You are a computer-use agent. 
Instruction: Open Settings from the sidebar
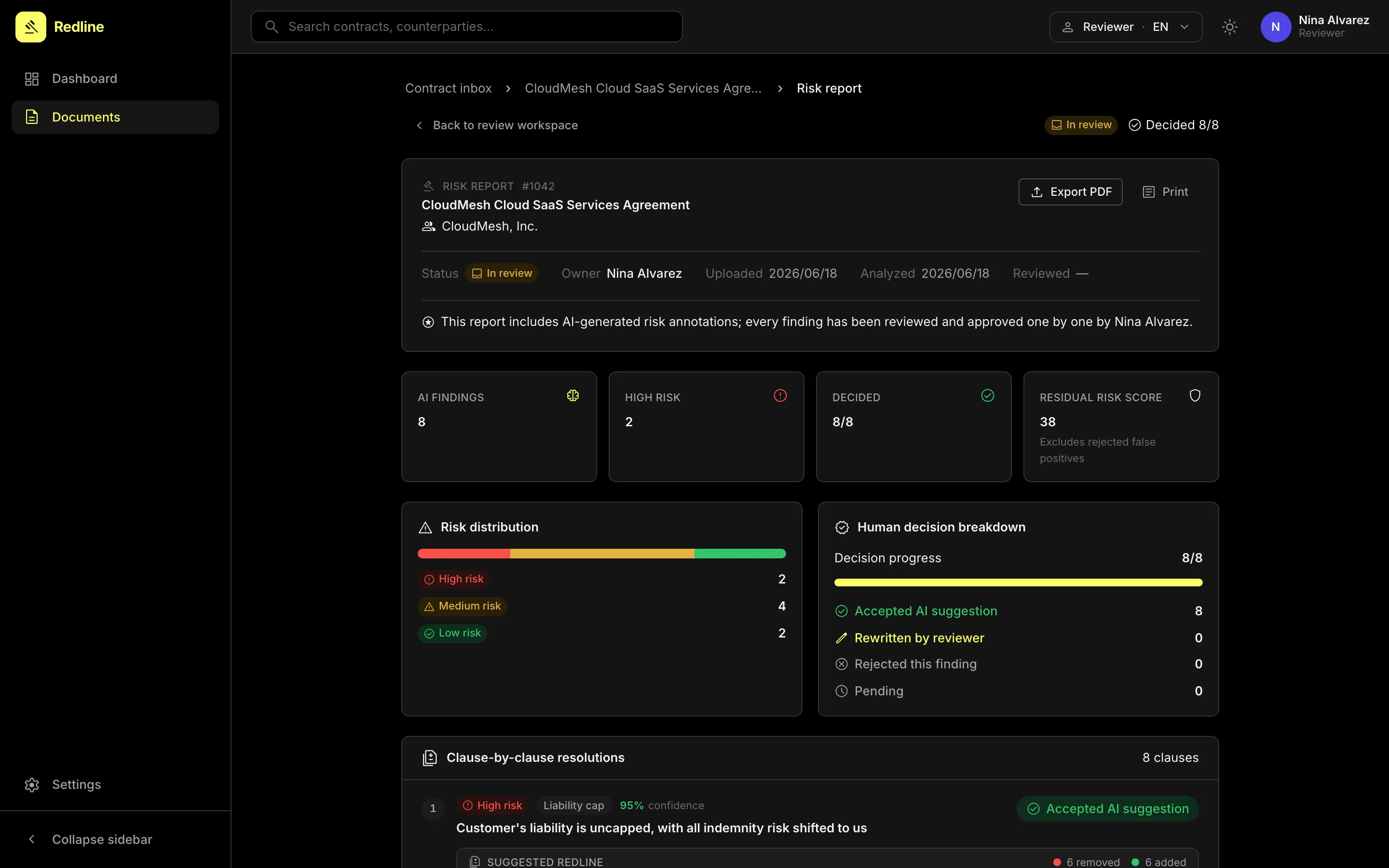(115, 784)
